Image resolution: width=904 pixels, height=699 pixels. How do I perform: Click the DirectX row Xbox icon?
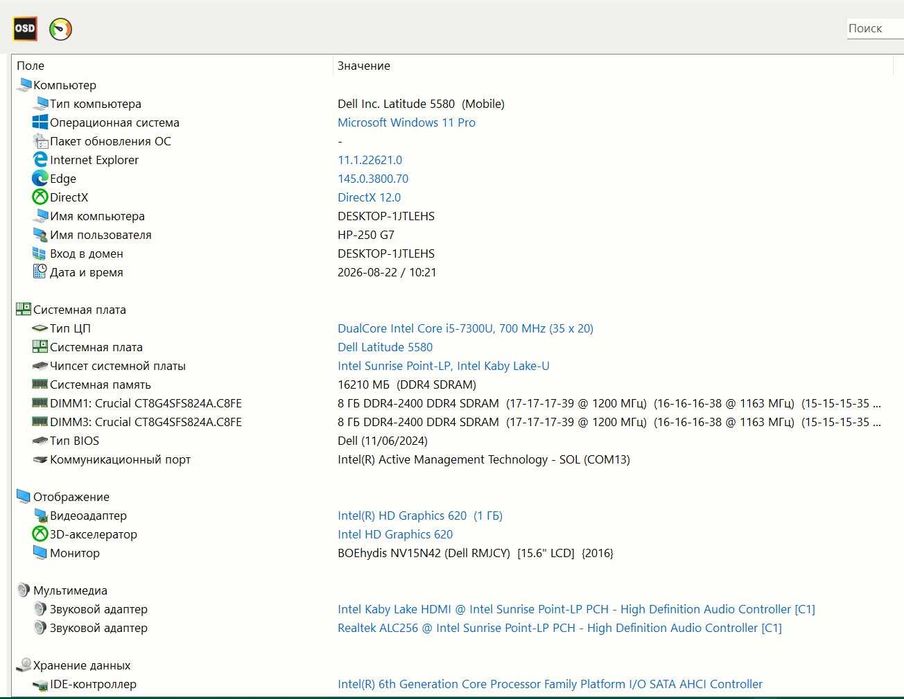[40, 197]
